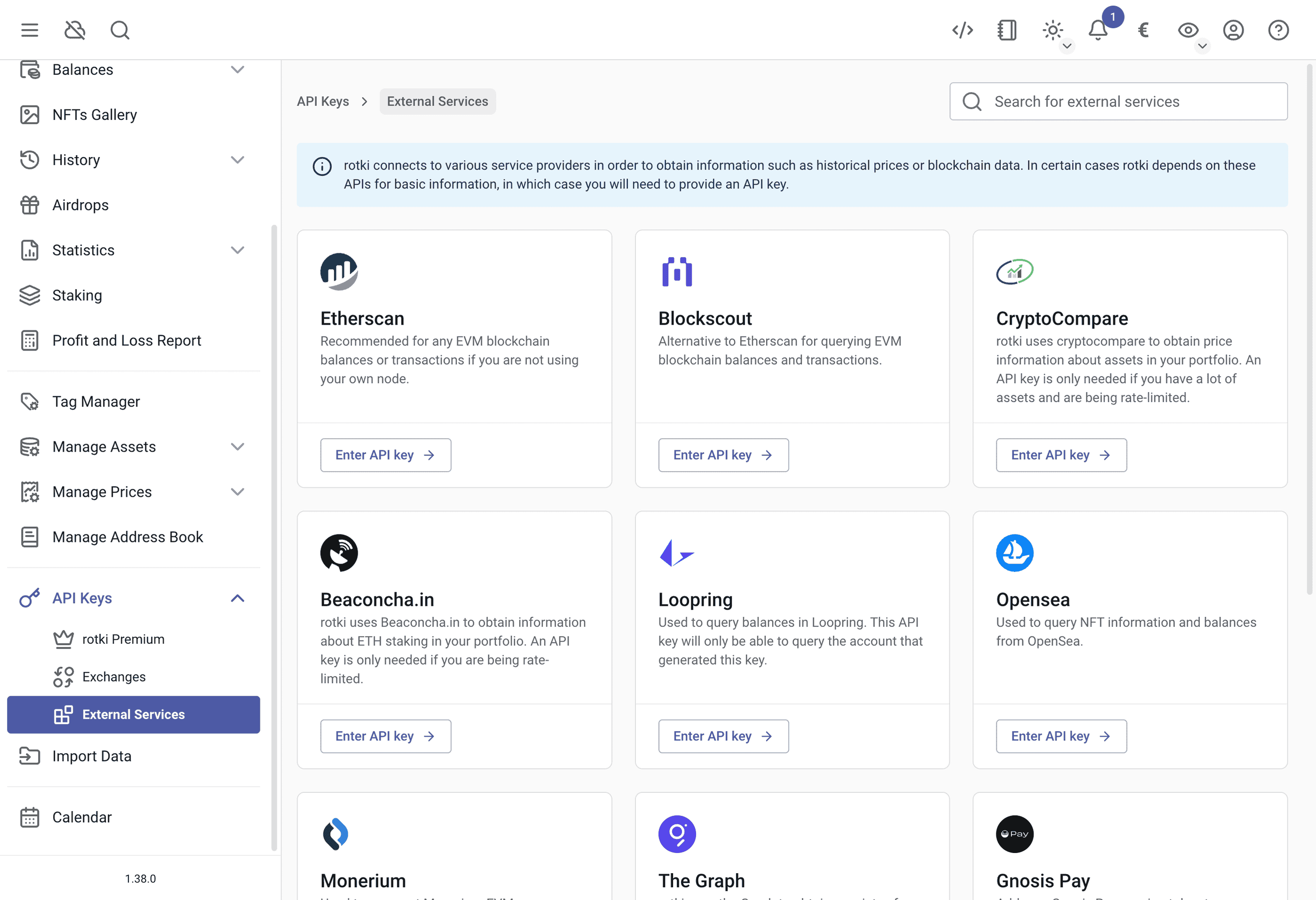The image size is (1316, 900).
Task: Click the Statistics chart icon
Action: (30, 250)
